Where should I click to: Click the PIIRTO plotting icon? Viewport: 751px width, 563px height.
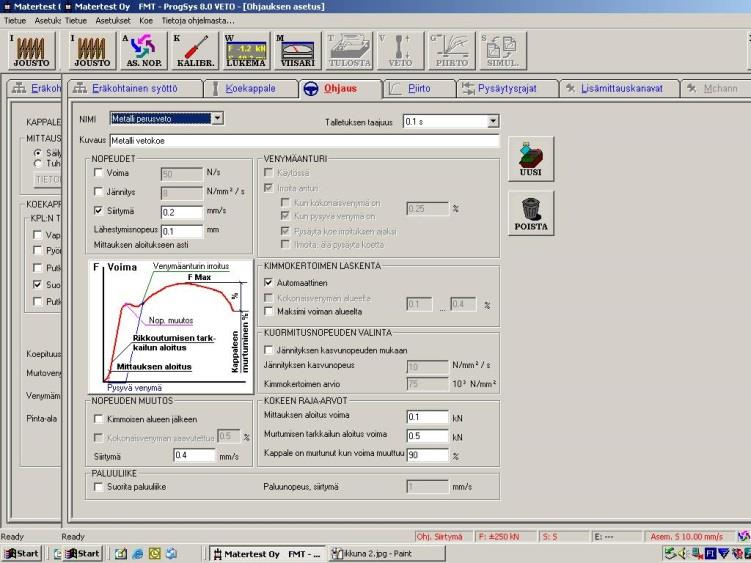click(452, 50)
